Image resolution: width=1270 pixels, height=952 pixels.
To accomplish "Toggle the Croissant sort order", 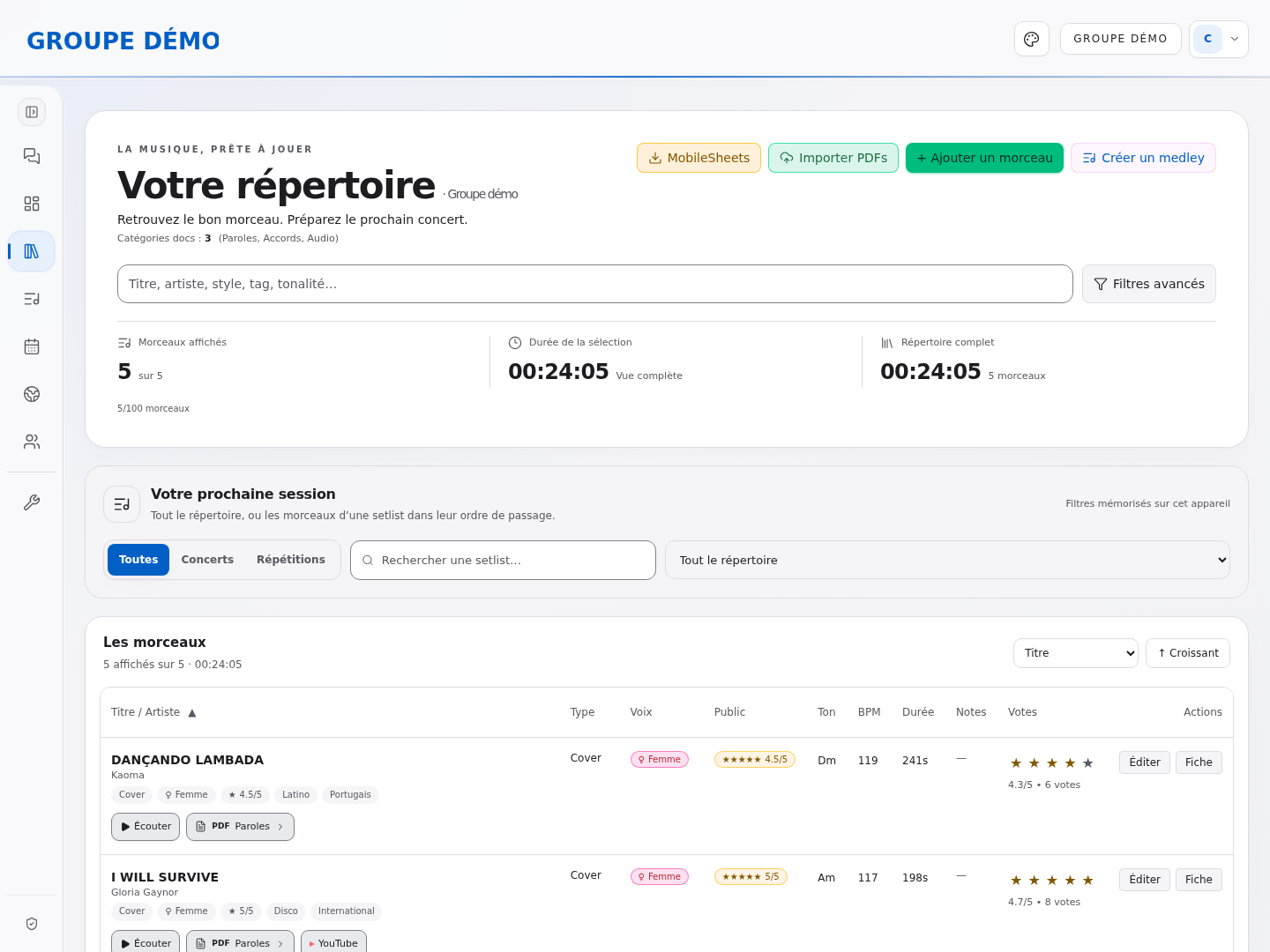I will tap(1188, 653).
